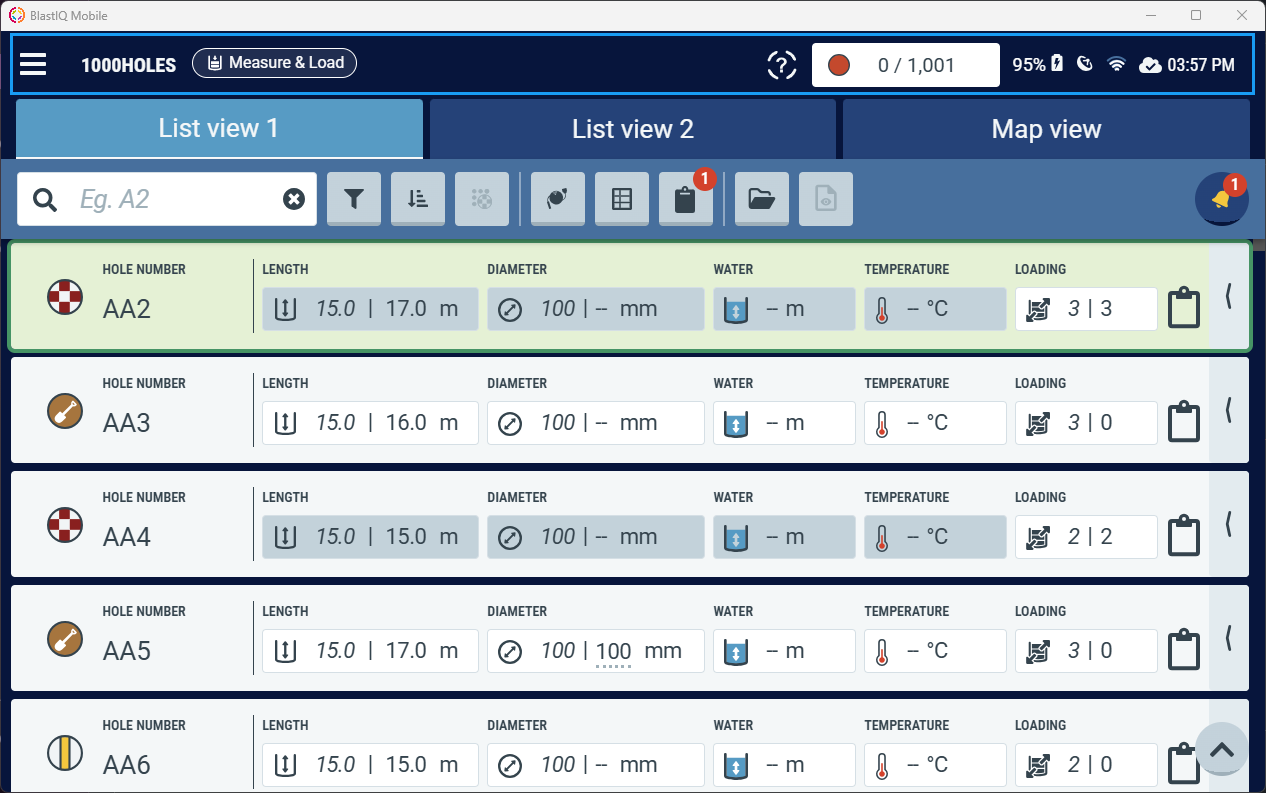Viewport: 1266px width, 793px height.
Task: Click the Measure & Load mode button
Action: (274, 63)
